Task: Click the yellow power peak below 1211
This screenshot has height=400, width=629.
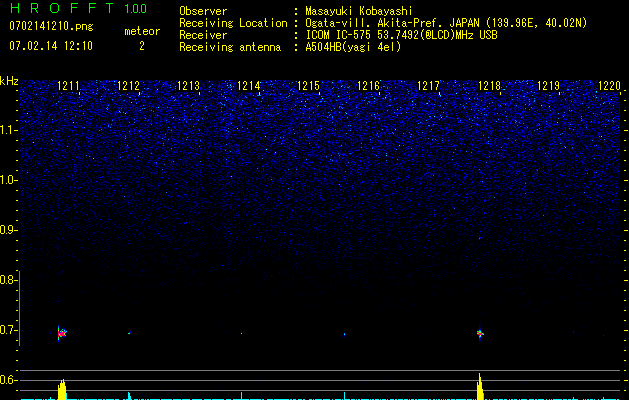Action: [x=62, y=389]
